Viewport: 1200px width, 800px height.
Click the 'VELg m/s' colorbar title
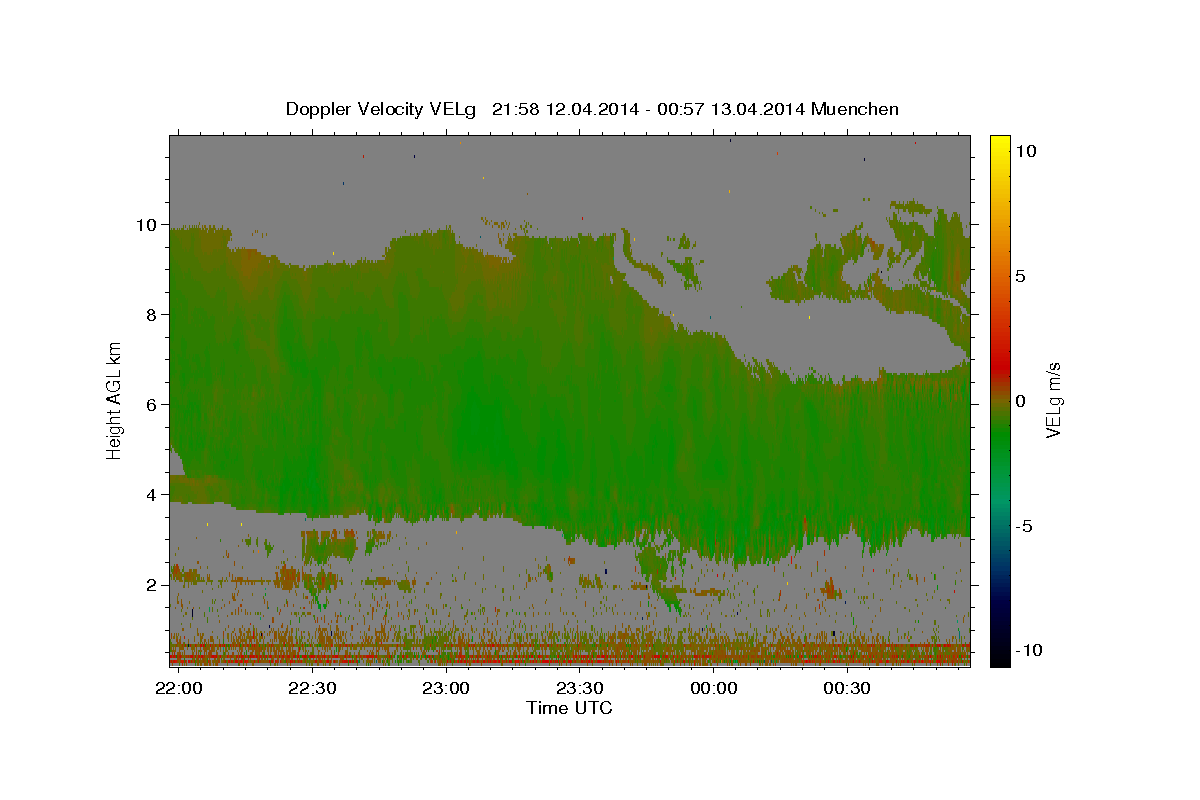[1054, 401]
